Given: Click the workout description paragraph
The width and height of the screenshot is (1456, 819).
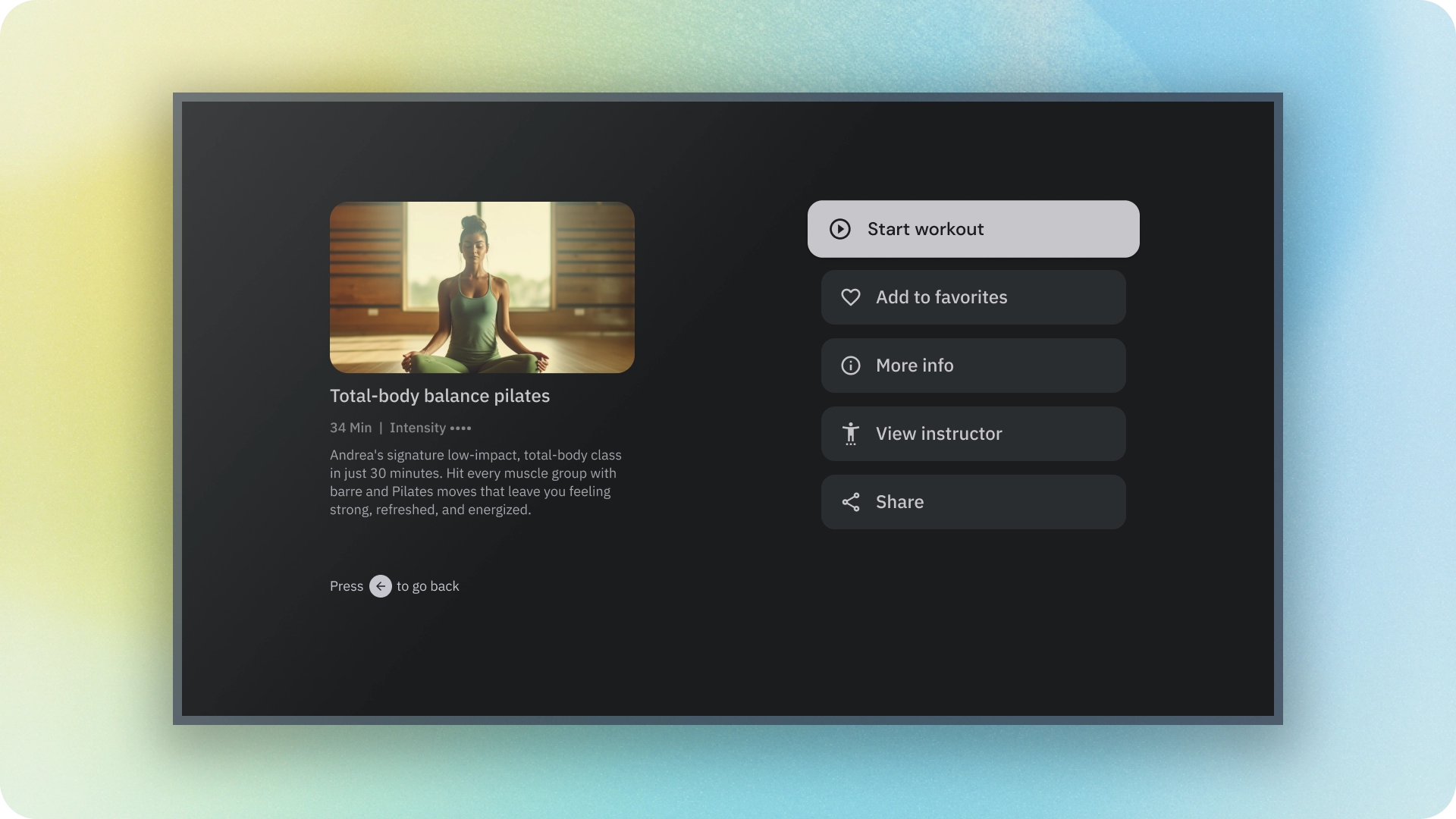Looking at the screenshot, I should [475, 482].
